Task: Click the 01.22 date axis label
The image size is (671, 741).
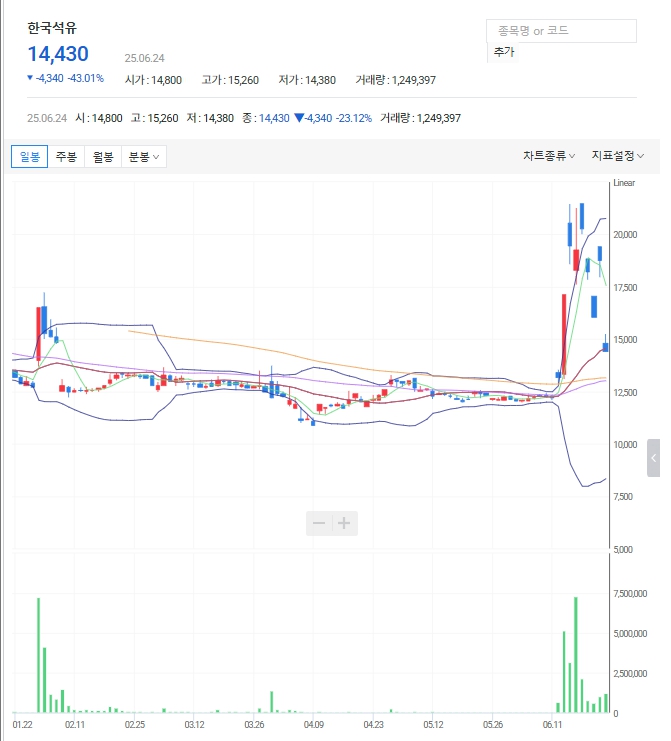Action: tap(22, 724)
